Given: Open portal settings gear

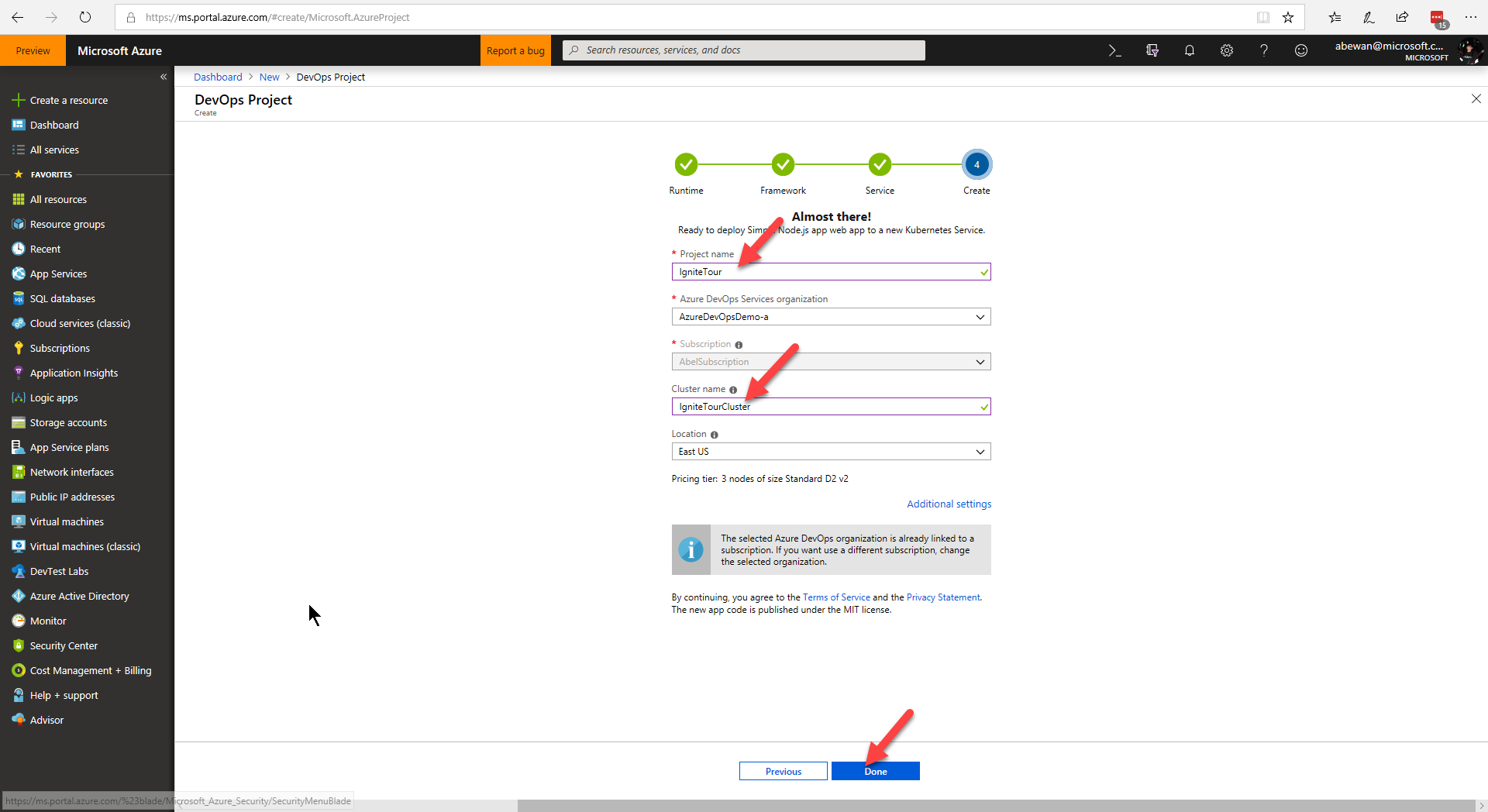Looking at the screenshot, I should click(x=1227, y=50).
